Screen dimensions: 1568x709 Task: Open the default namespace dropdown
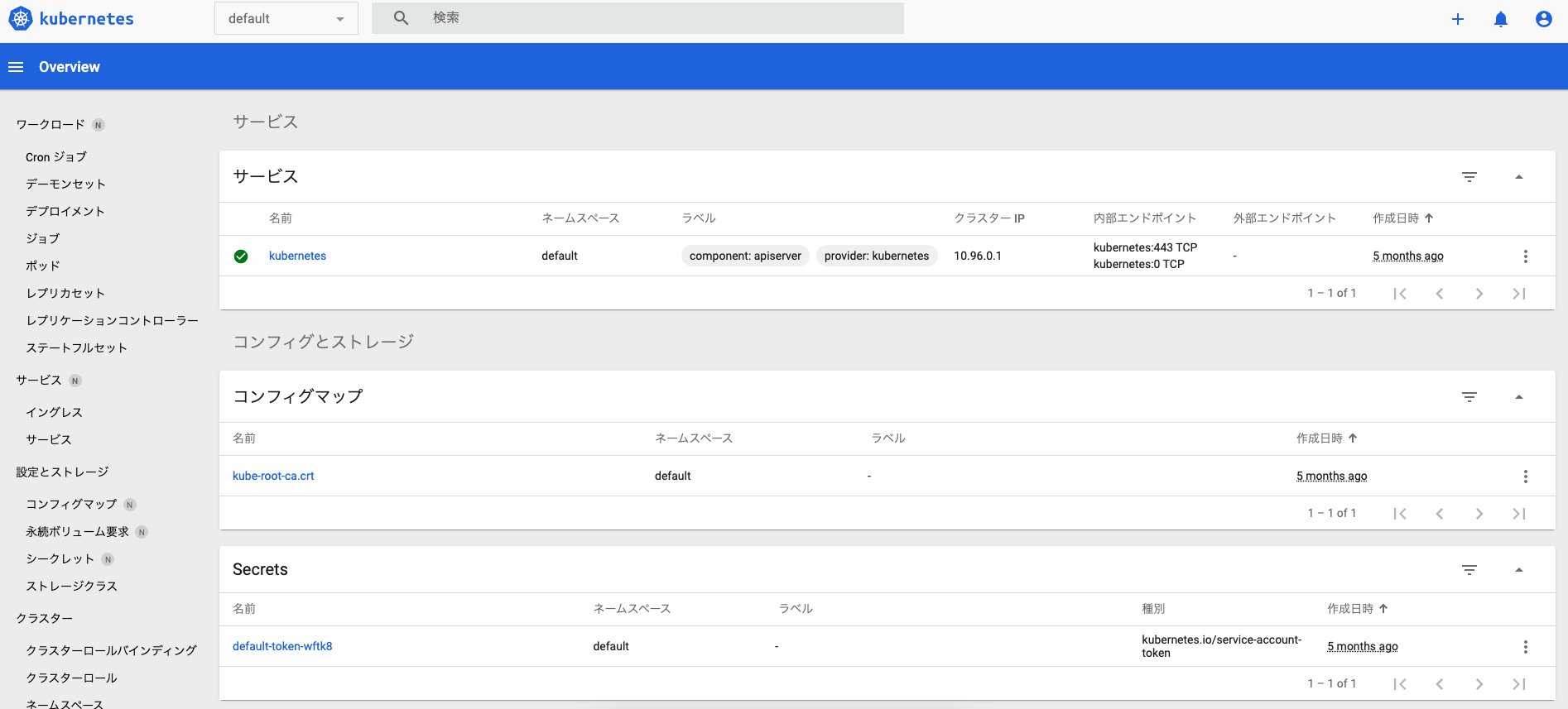[286, 18]
